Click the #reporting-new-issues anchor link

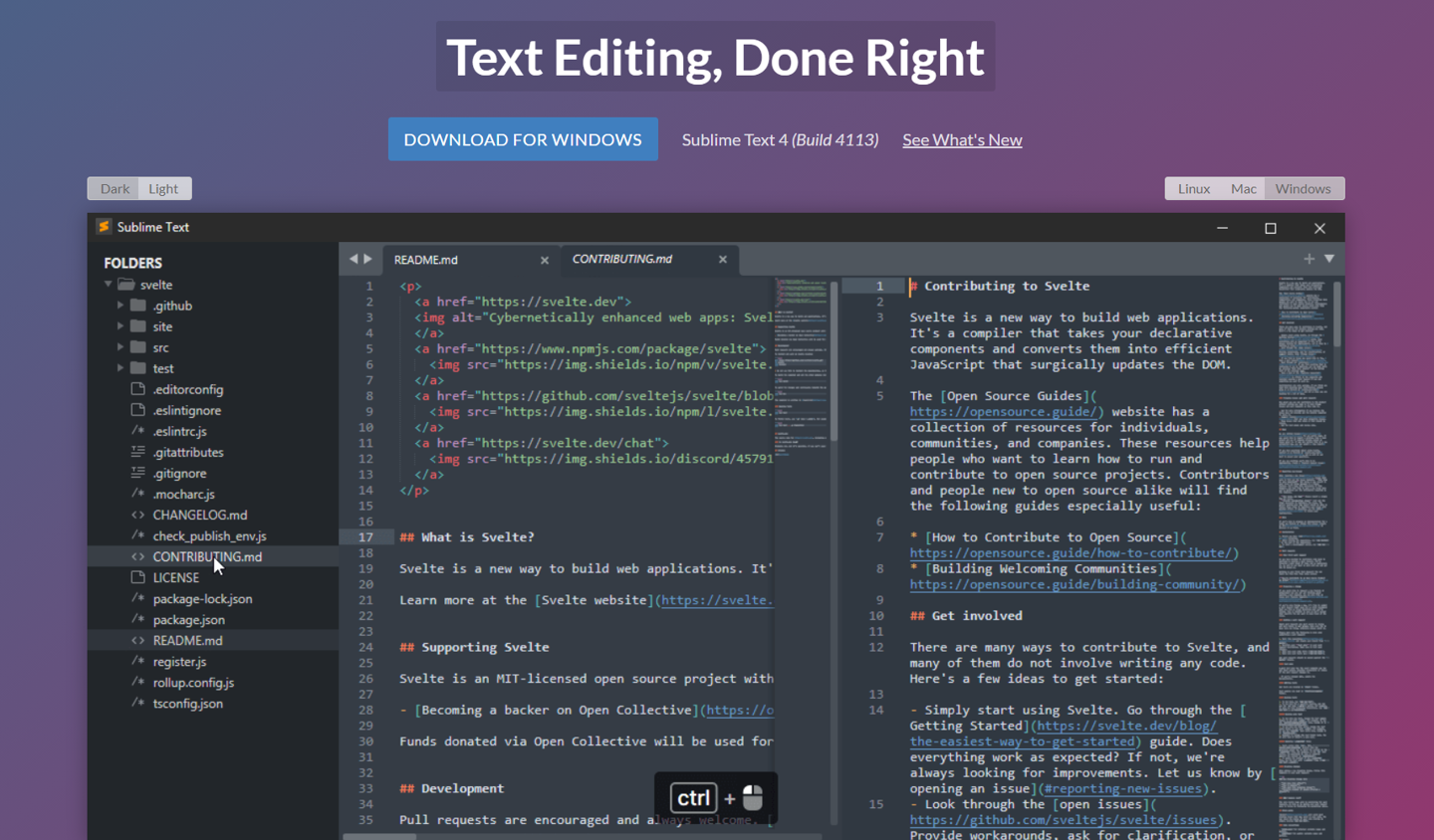1123,788
